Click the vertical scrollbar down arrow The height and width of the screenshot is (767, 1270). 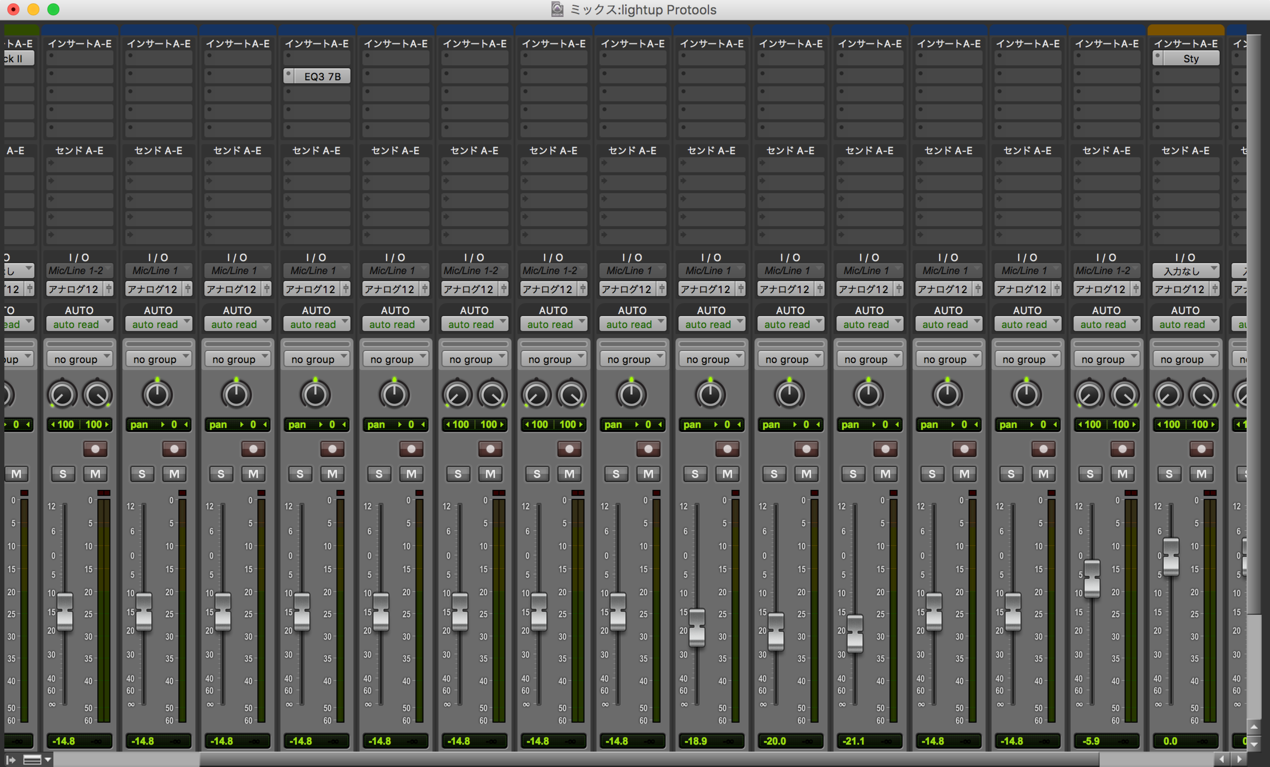pos(1255,744)
